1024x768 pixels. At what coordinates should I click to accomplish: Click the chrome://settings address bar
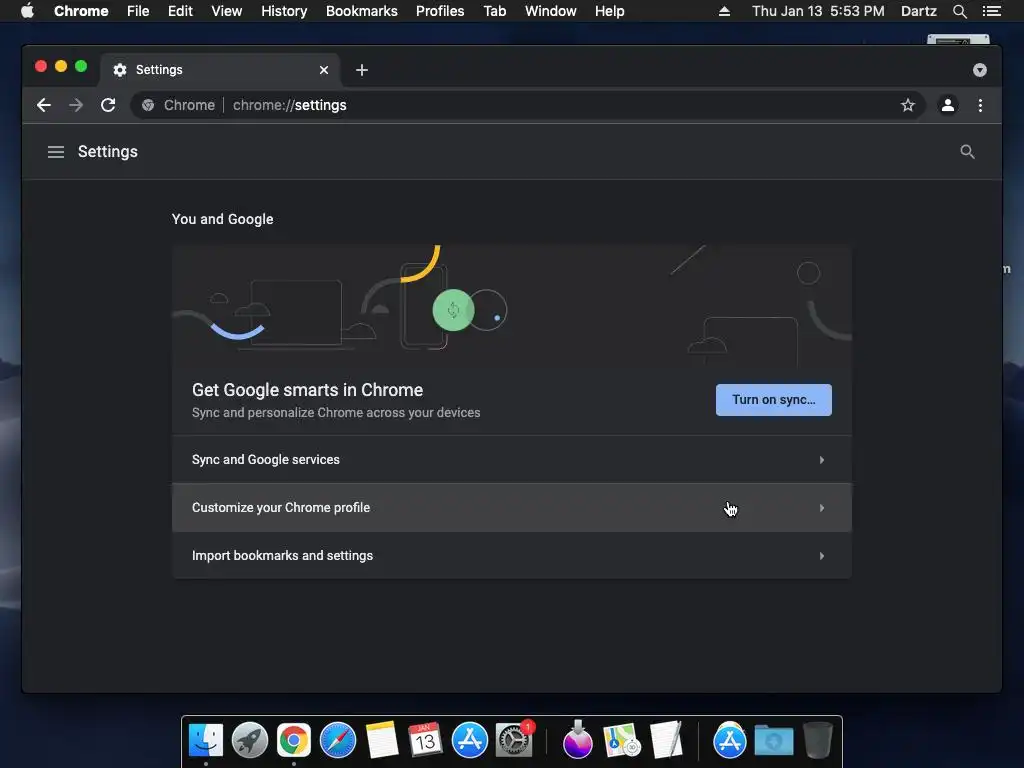point(527,105)
